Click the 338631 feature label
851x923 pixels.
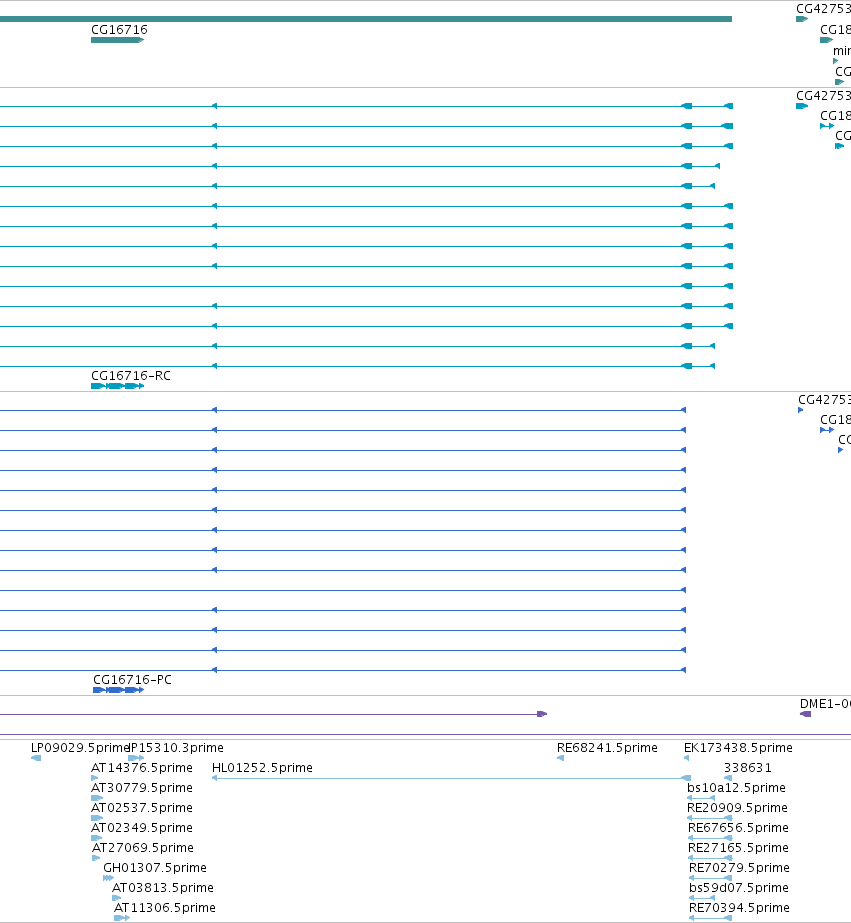[x=747, y=768]
